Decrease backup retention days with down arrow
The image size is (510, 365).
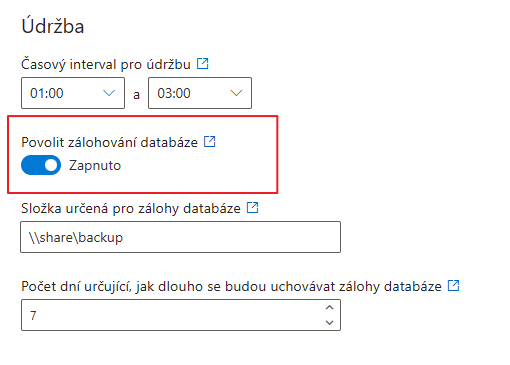pyautogui.click(x=329, y=322)
